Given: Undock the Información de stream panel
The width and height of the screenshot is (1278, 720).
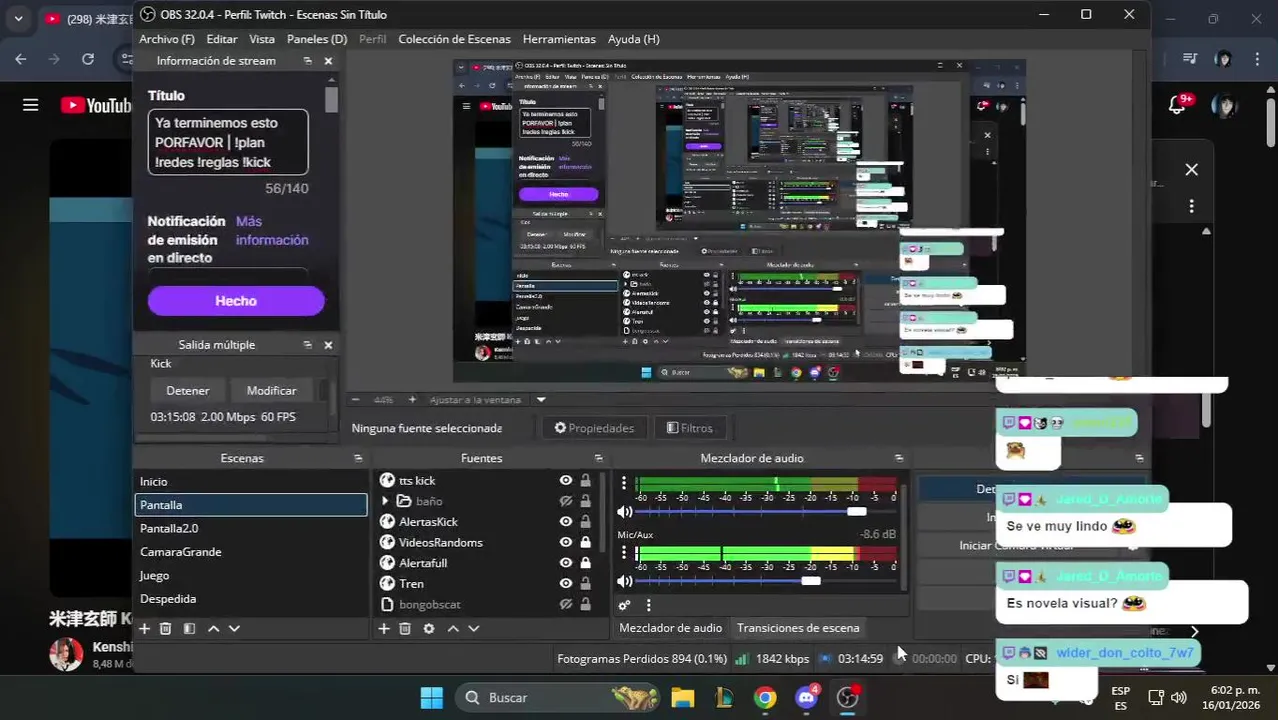Looking at the screenshot, I should click(x=308, y=61).
